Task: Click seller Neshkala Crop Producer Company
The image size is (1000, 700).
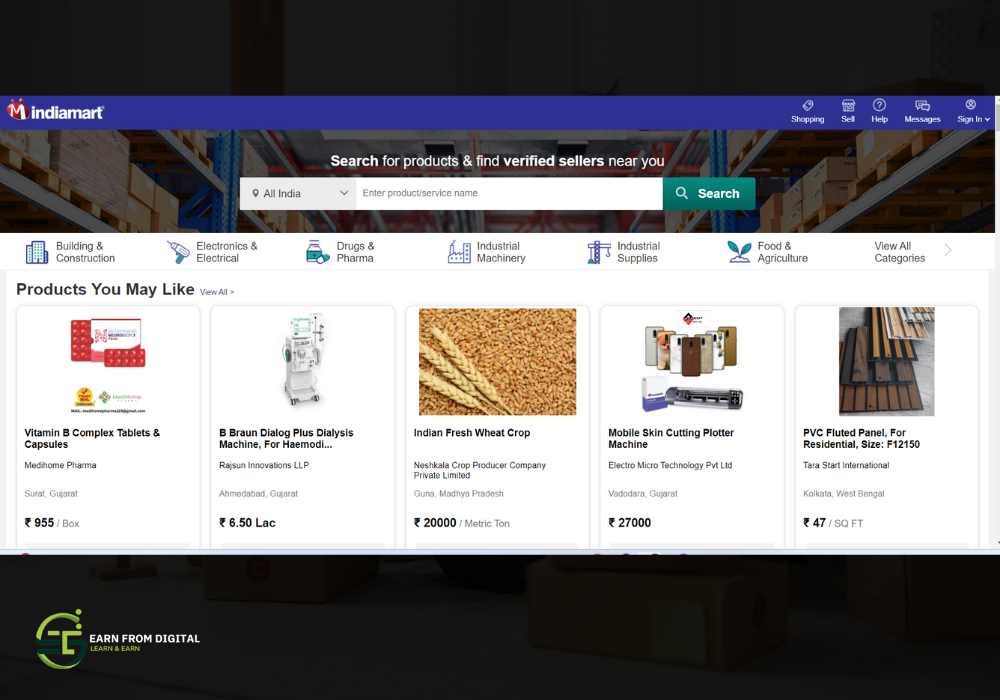Action: coord(480,470)
